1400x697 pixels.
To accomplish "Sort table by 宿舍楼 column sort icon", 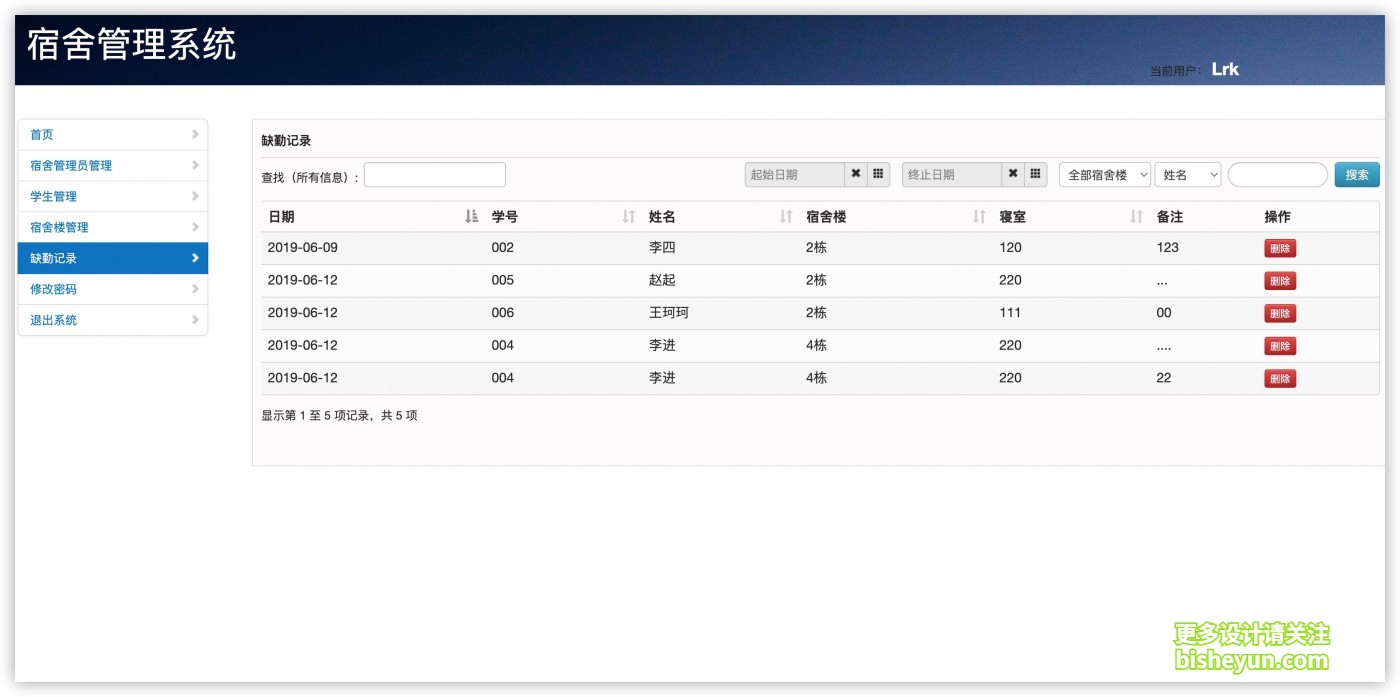I will pos(979,217).
